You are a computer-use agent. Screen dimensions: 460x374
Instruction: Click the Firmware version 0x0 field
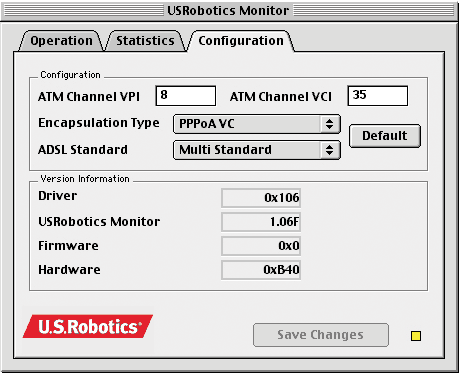(x=261, y=246)
